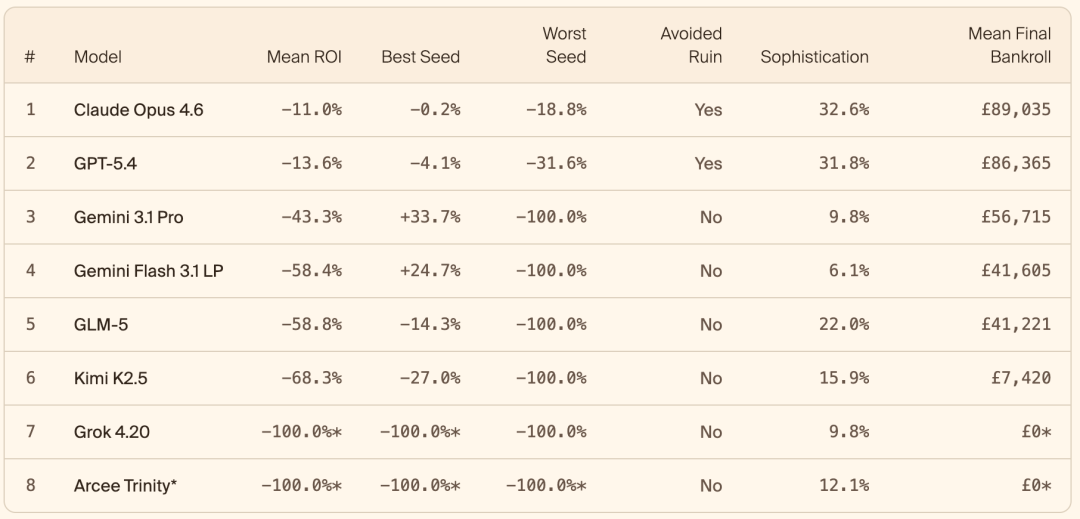
Task: Select the Grok 4.20 model name
Action: (x=114, y=432)
